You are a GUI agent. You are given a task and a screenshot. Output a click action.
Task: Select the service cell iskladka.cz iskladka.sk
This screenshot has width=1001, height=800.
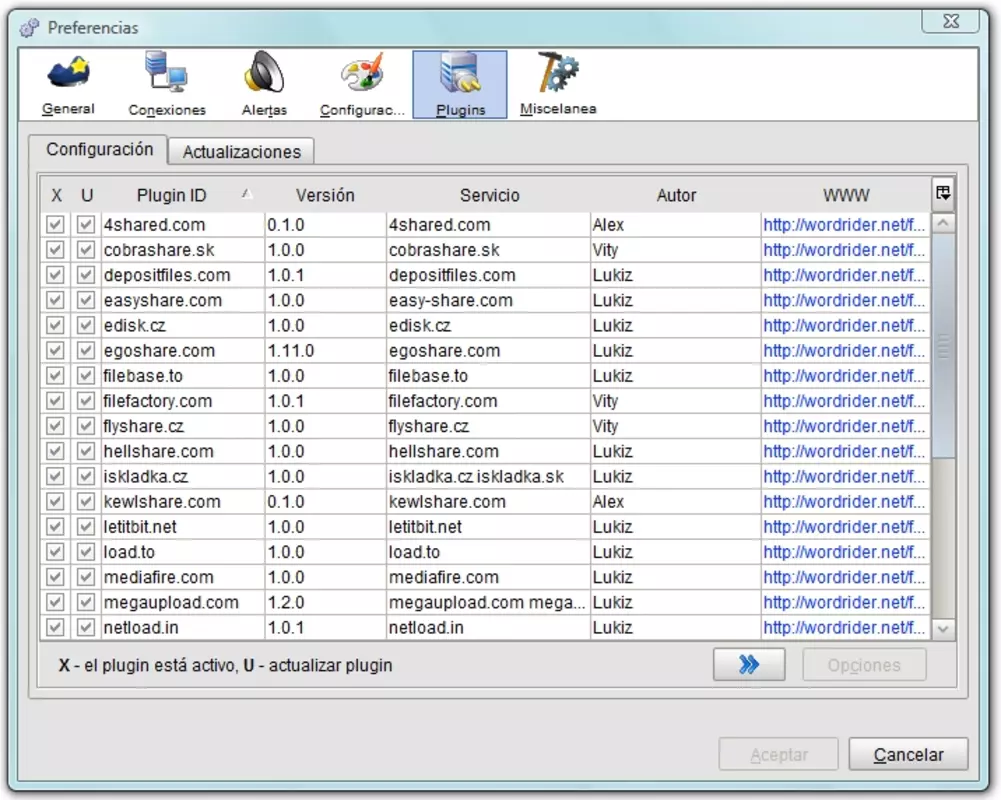[488, 476]
